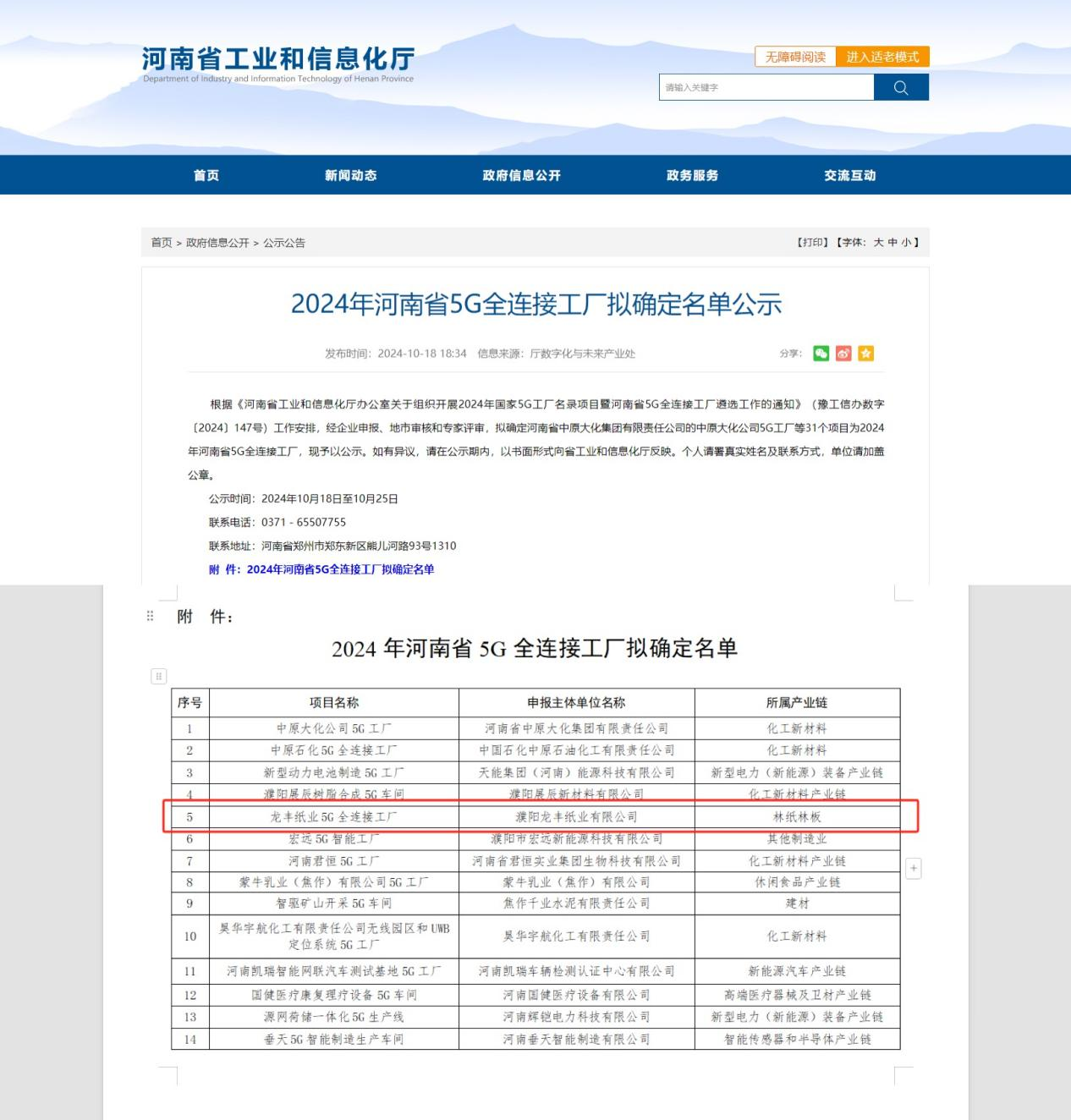
Task: Set font size to 大 (large)
Action: [x=878, y=243]
